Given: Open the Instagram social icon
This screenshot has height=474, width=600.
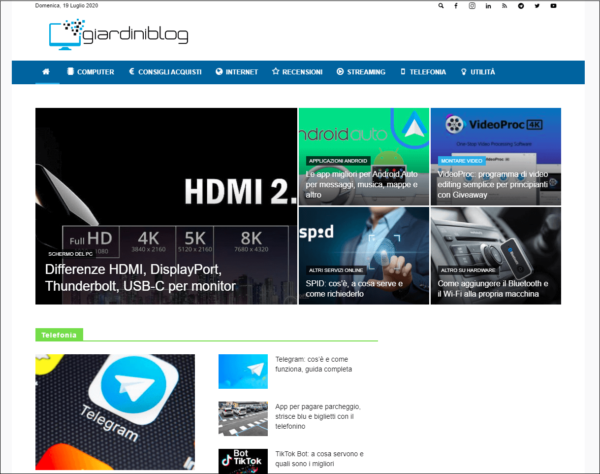Looking at the screenshot, I should click(x=472, y=6).
